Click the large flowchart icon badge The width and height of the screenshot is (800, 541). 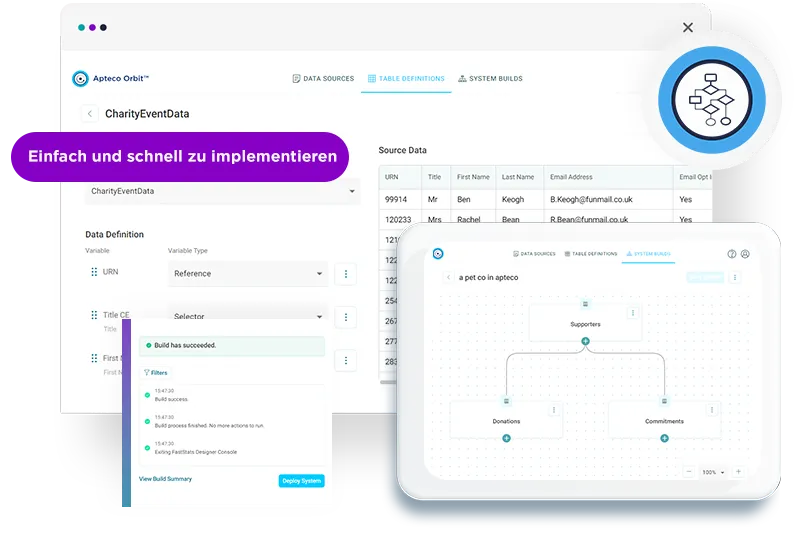(712, 100)
